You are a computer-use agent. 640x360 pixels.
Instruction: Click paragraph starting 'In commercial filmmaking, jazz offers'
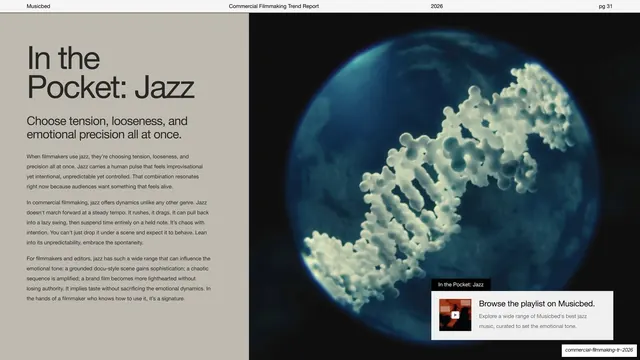(x=118, y=222)
